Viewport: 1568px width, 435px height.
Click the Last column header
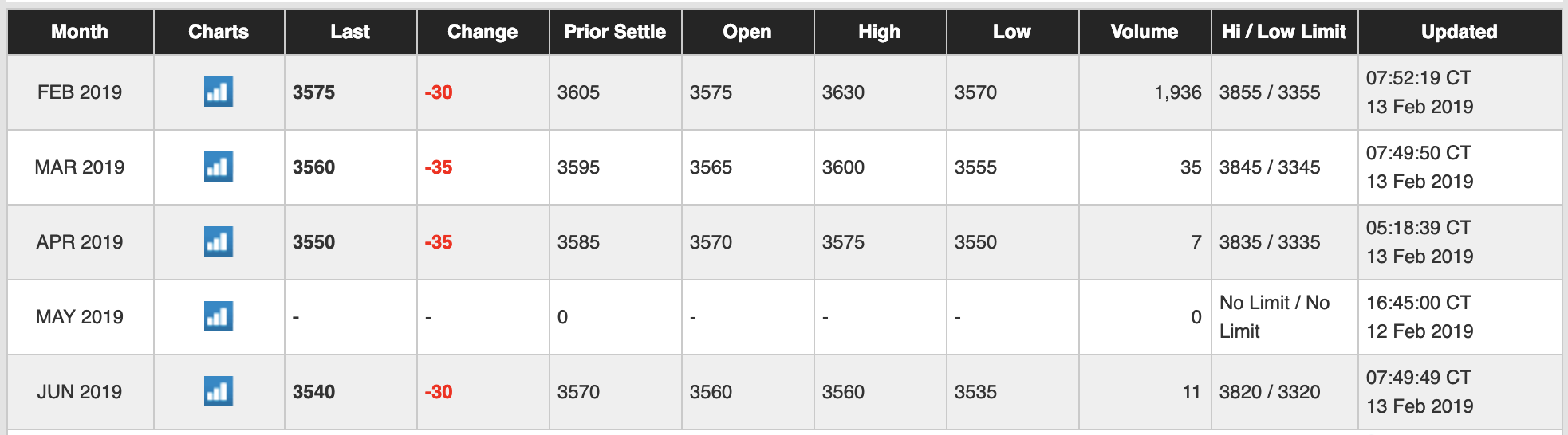click(x=350, y=32)
